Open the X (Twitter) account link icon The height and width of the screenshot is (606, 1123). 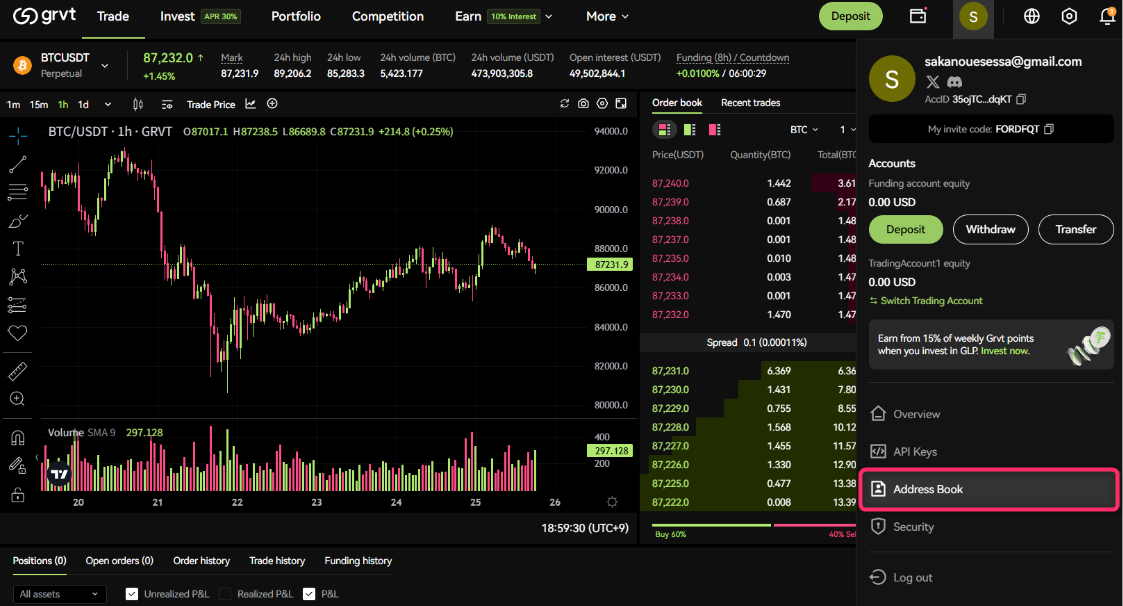933,81
